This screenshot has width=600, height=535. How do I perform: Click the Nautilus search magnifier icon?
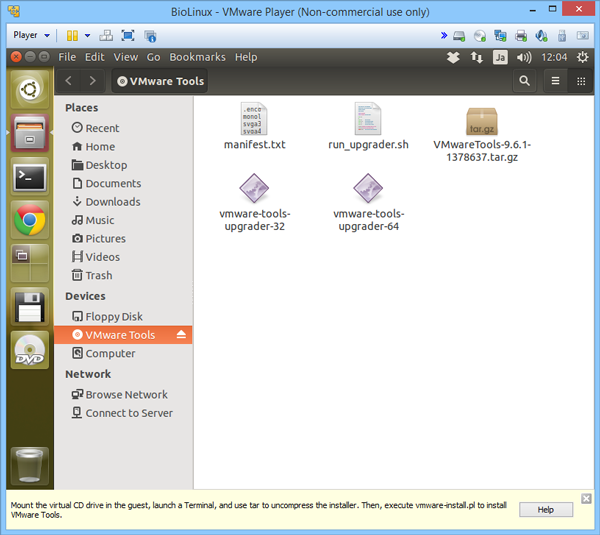point(524,81)
